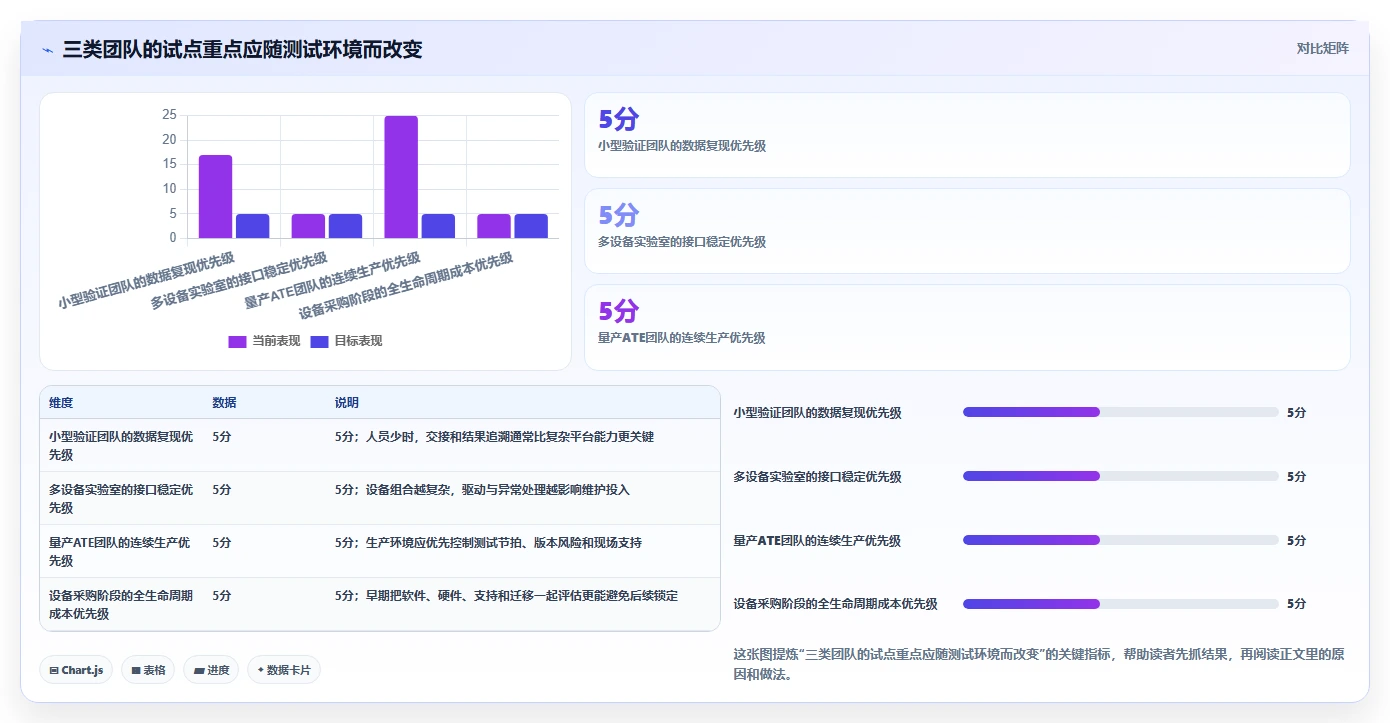Click the title 三类团队的试点重点应随测试环境而改变
Viewport: 1390px width, 723px height.
click(242, 49)
